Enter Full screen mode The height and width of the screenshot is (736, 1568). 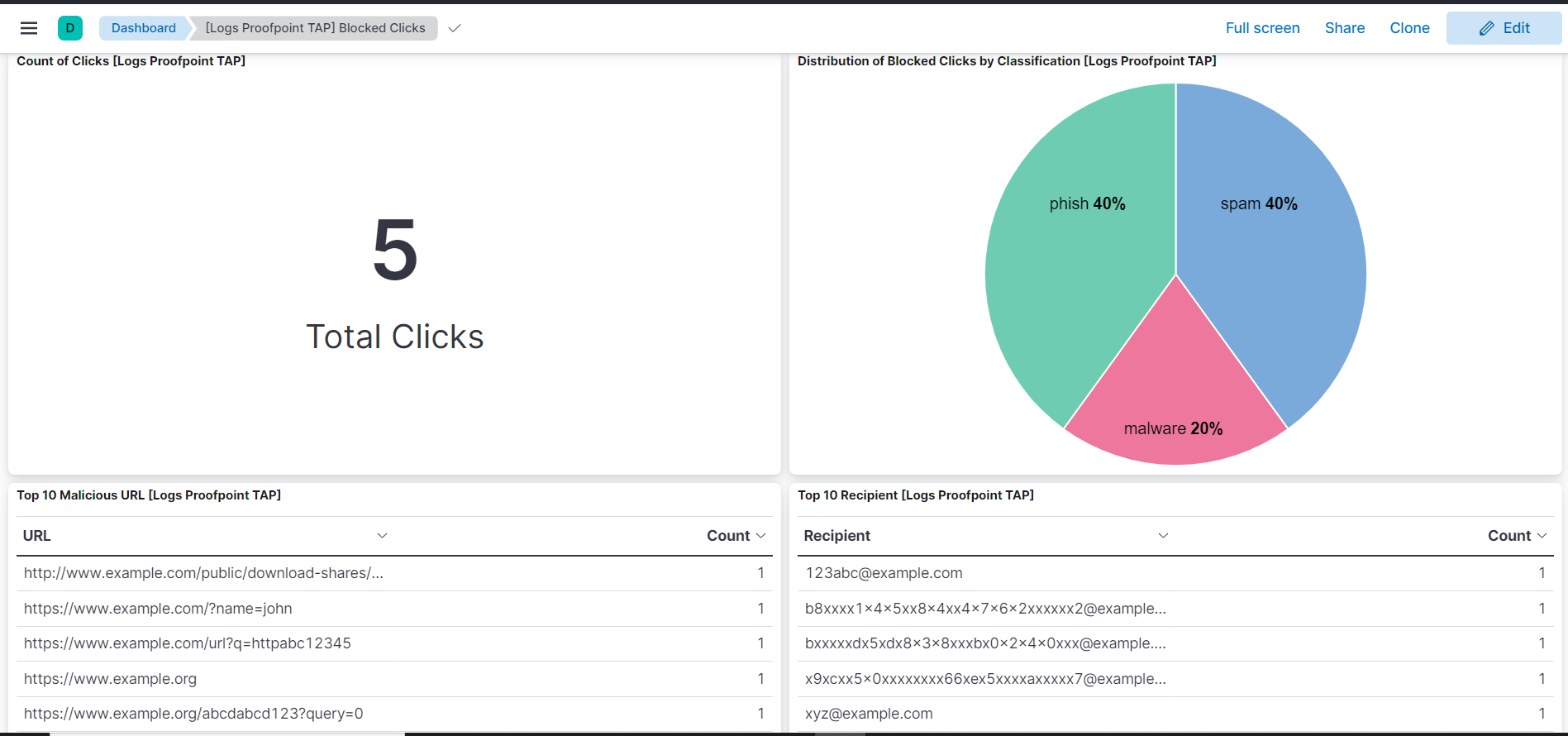1262,28
